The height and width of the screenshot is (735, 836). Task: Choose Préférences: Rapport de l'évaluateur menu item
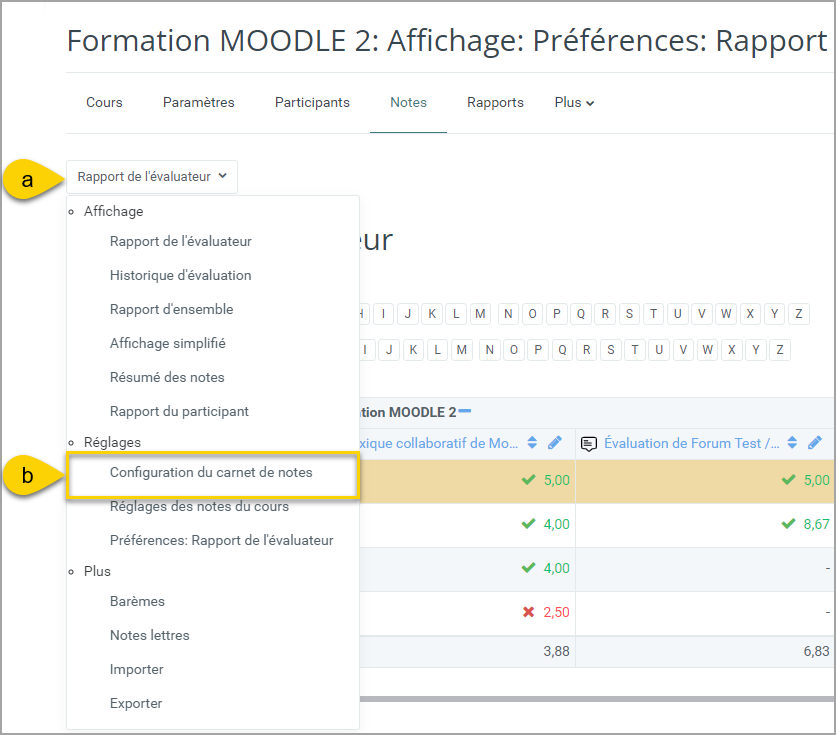tap(222, 540)
